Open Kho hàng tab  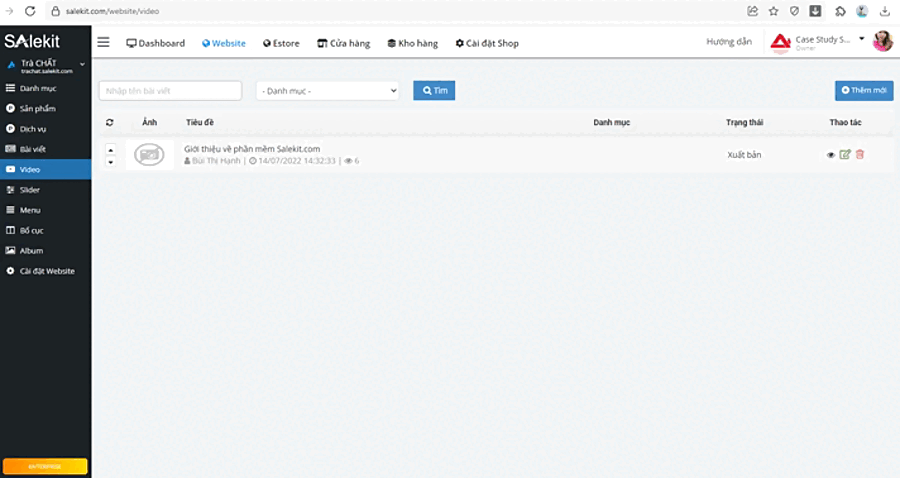(x=413, y=43)
